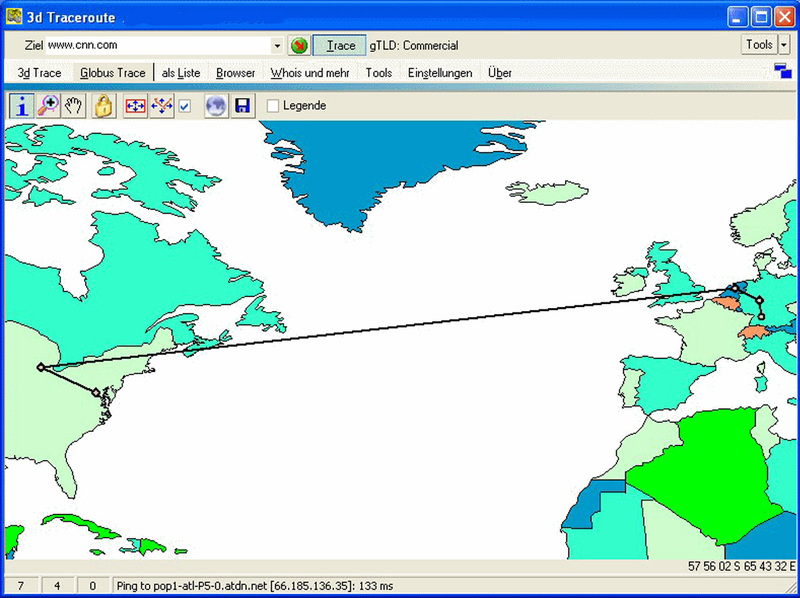This screenshot has width=800, height=598.
Task: Switch to the als Liste tab
Action: click(x=181, y=73)
